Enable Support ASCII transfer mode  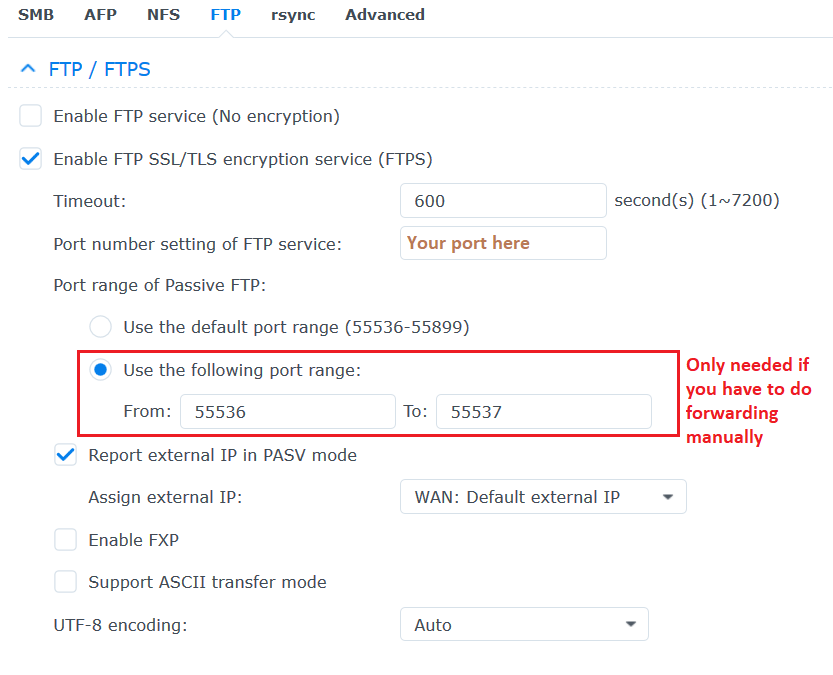coord(65,582)
